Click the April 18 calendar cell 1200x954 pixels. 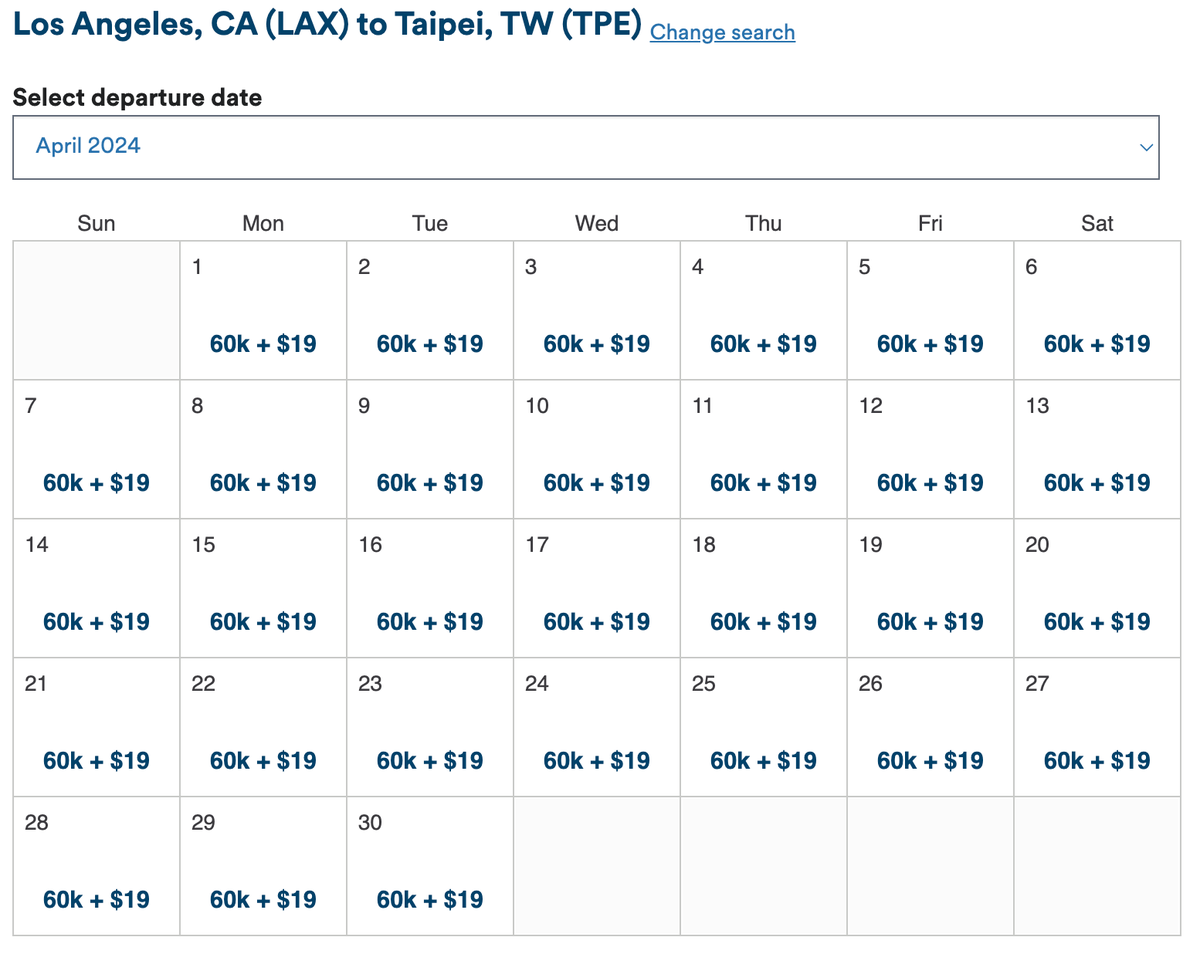click(764, 589)
